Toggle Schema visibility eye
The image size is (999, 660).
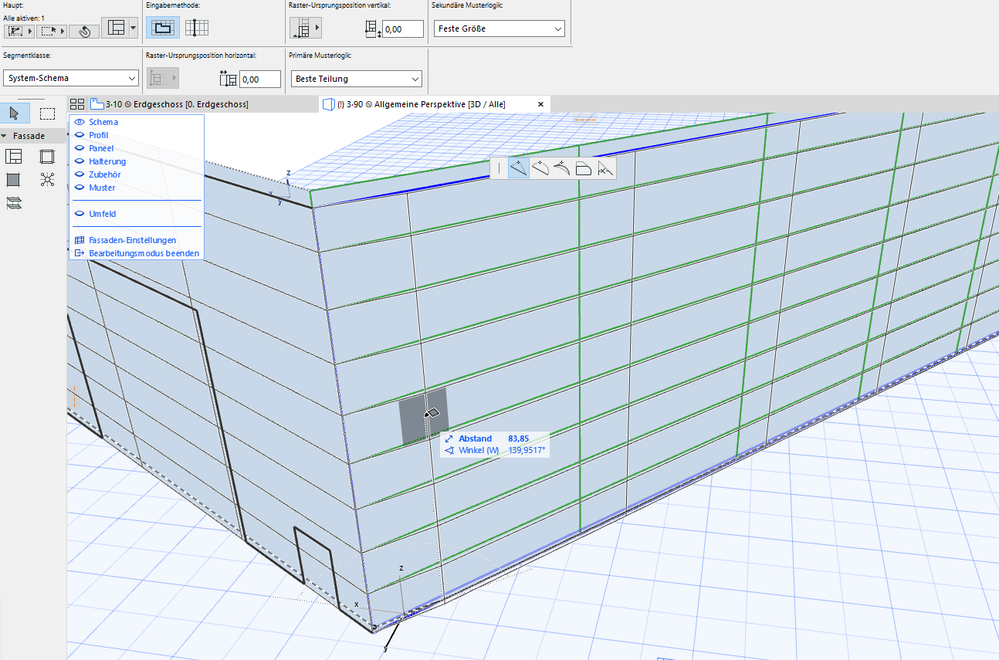coord(79,122)
